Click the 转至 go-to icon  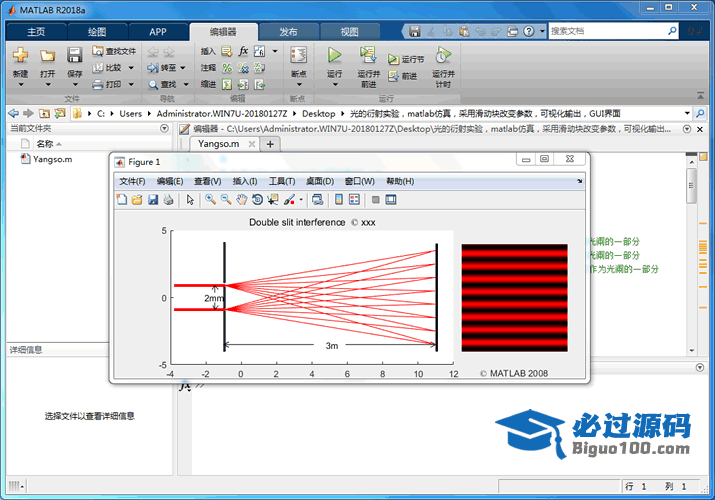click(152, 68)
